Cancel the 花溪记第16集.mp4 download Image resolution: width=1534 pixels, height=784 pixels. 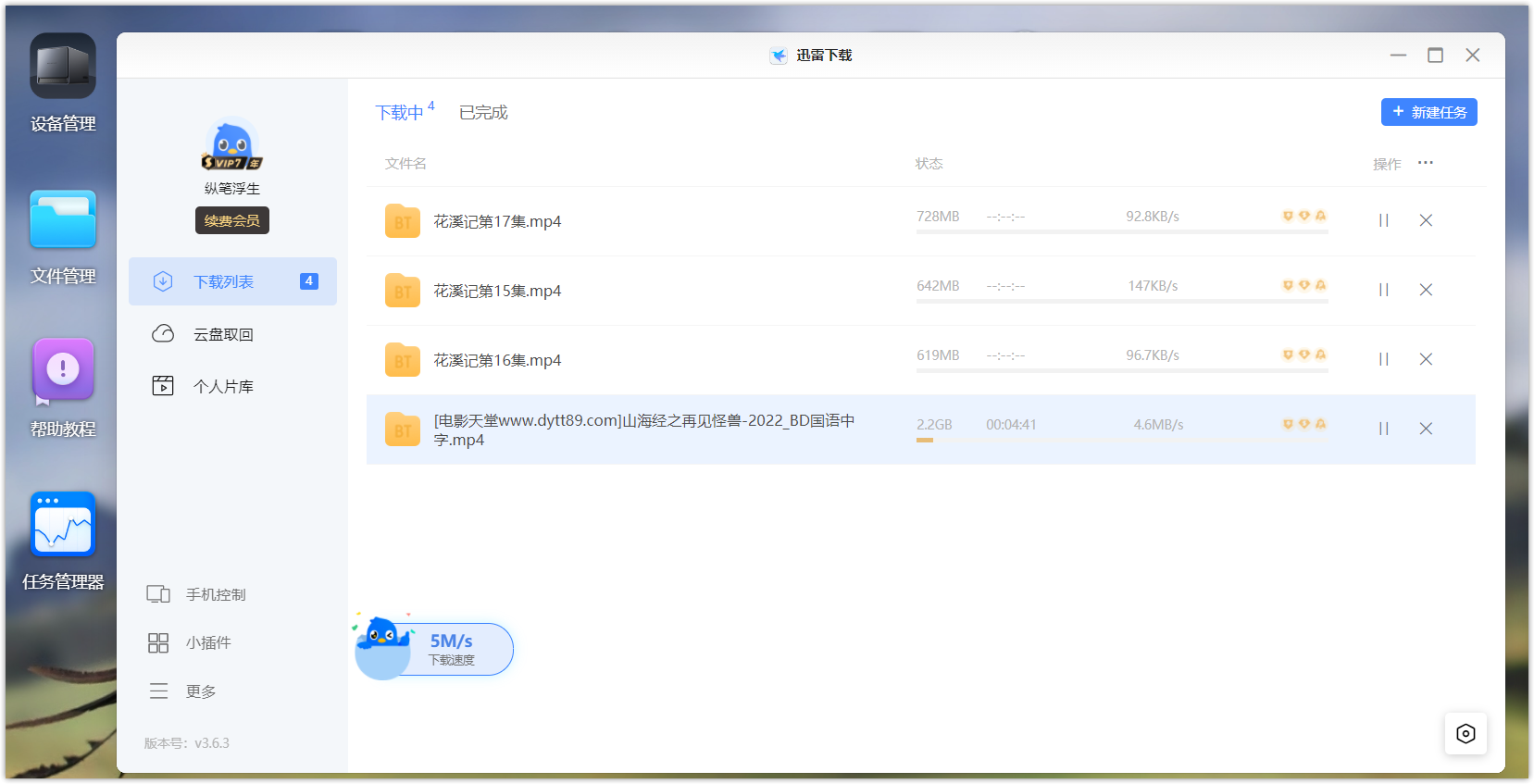[1426, 359]
